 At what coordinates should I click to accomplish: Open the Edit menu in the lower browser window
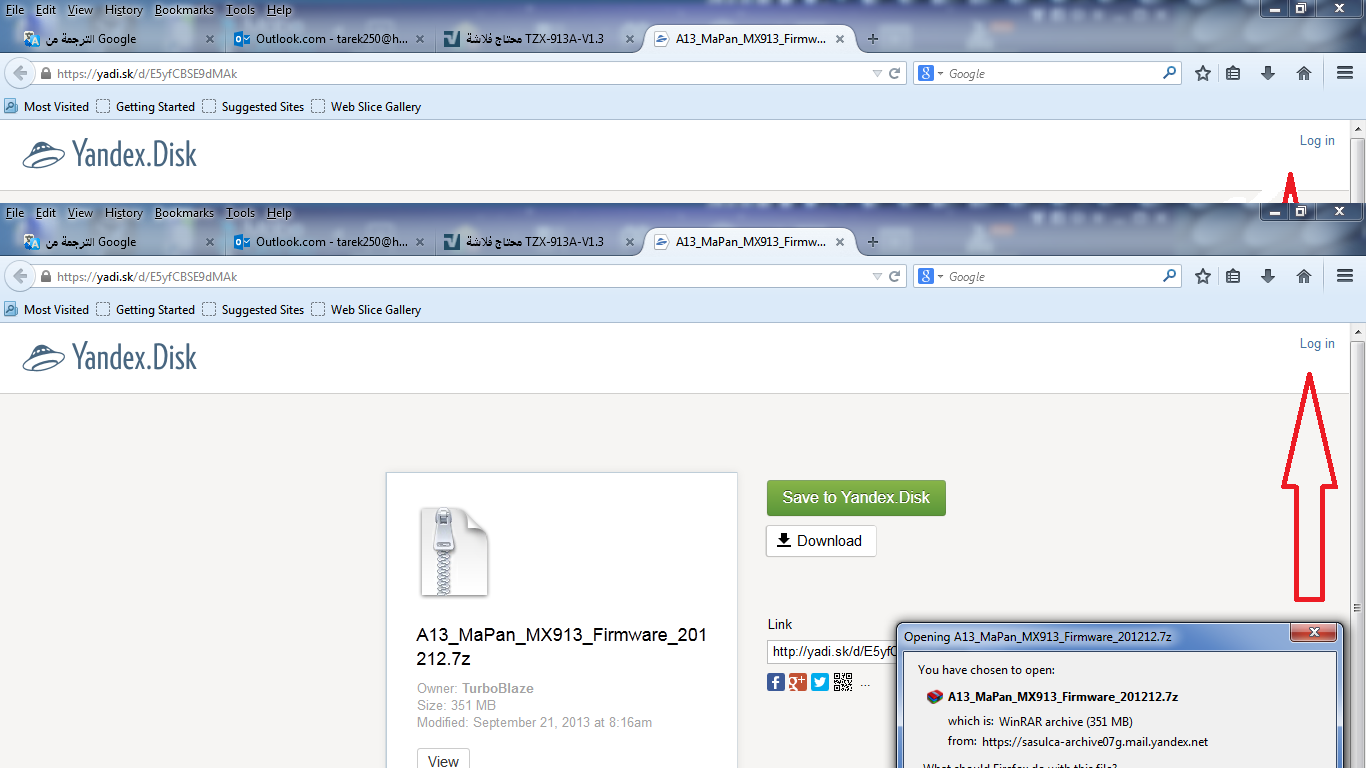tap(46, 213)
